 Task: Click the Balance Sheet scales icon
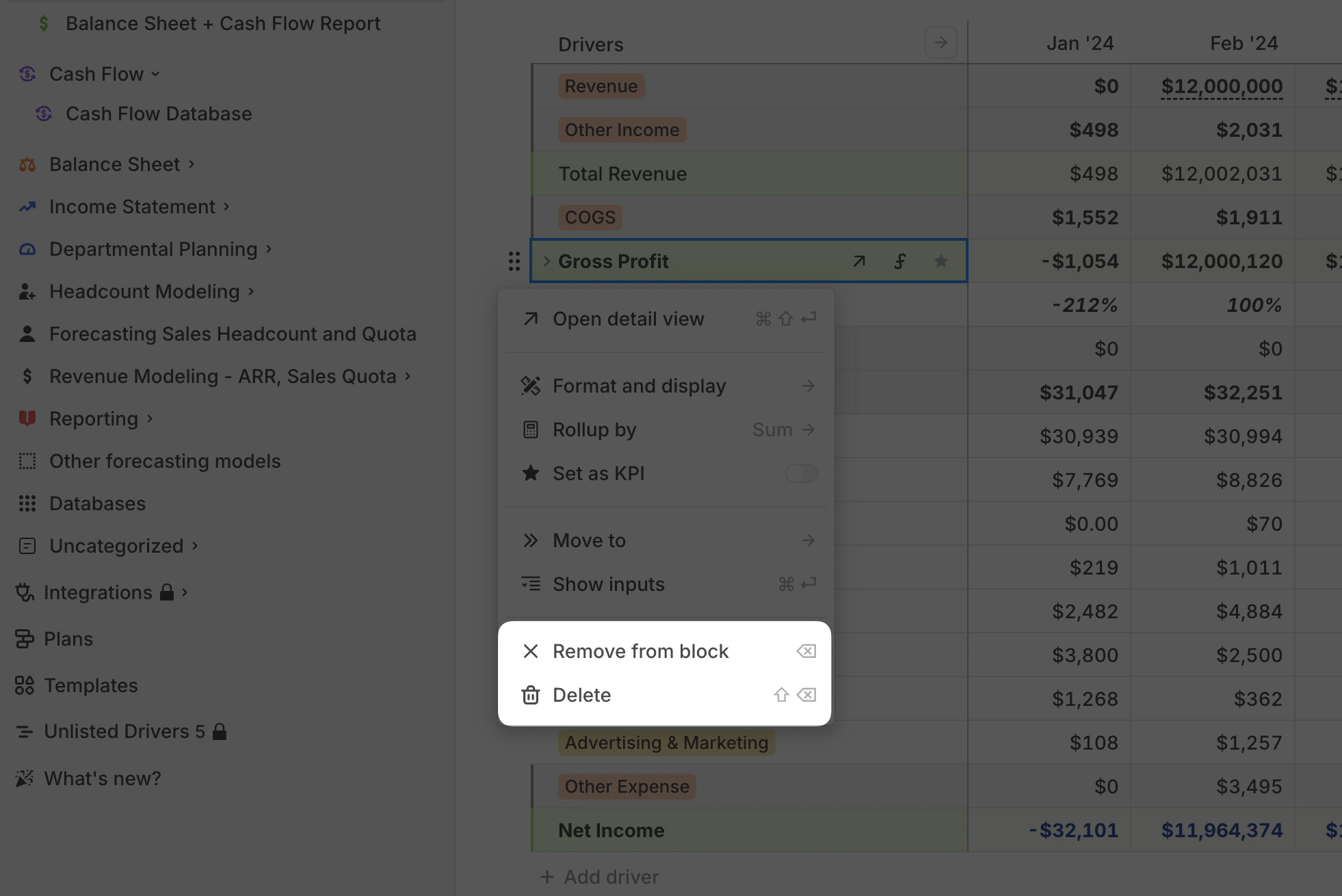coord(26,164)
